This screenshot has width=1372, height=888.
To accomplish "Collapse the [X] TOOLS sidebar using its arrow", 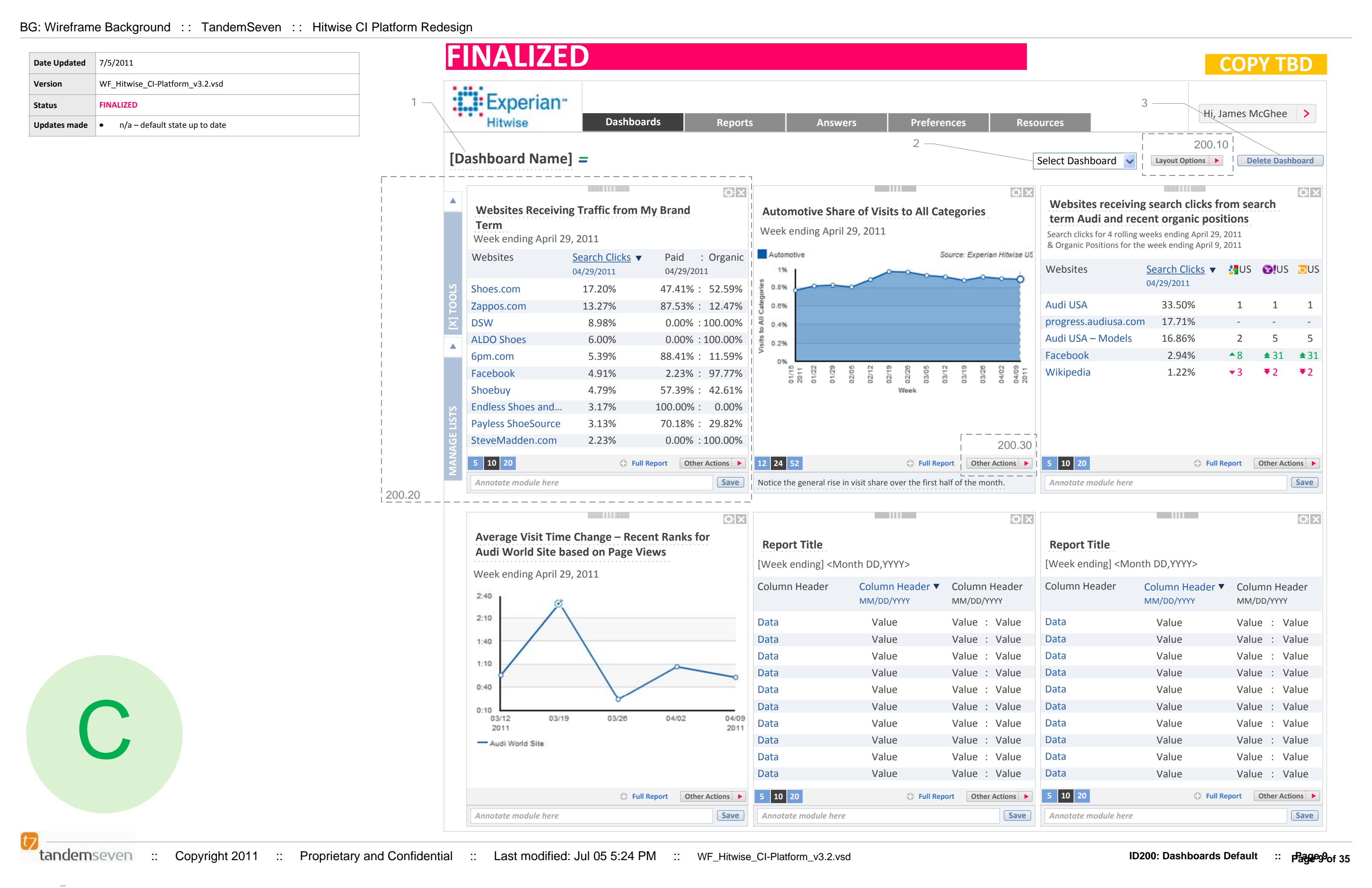I will (453, 201).
